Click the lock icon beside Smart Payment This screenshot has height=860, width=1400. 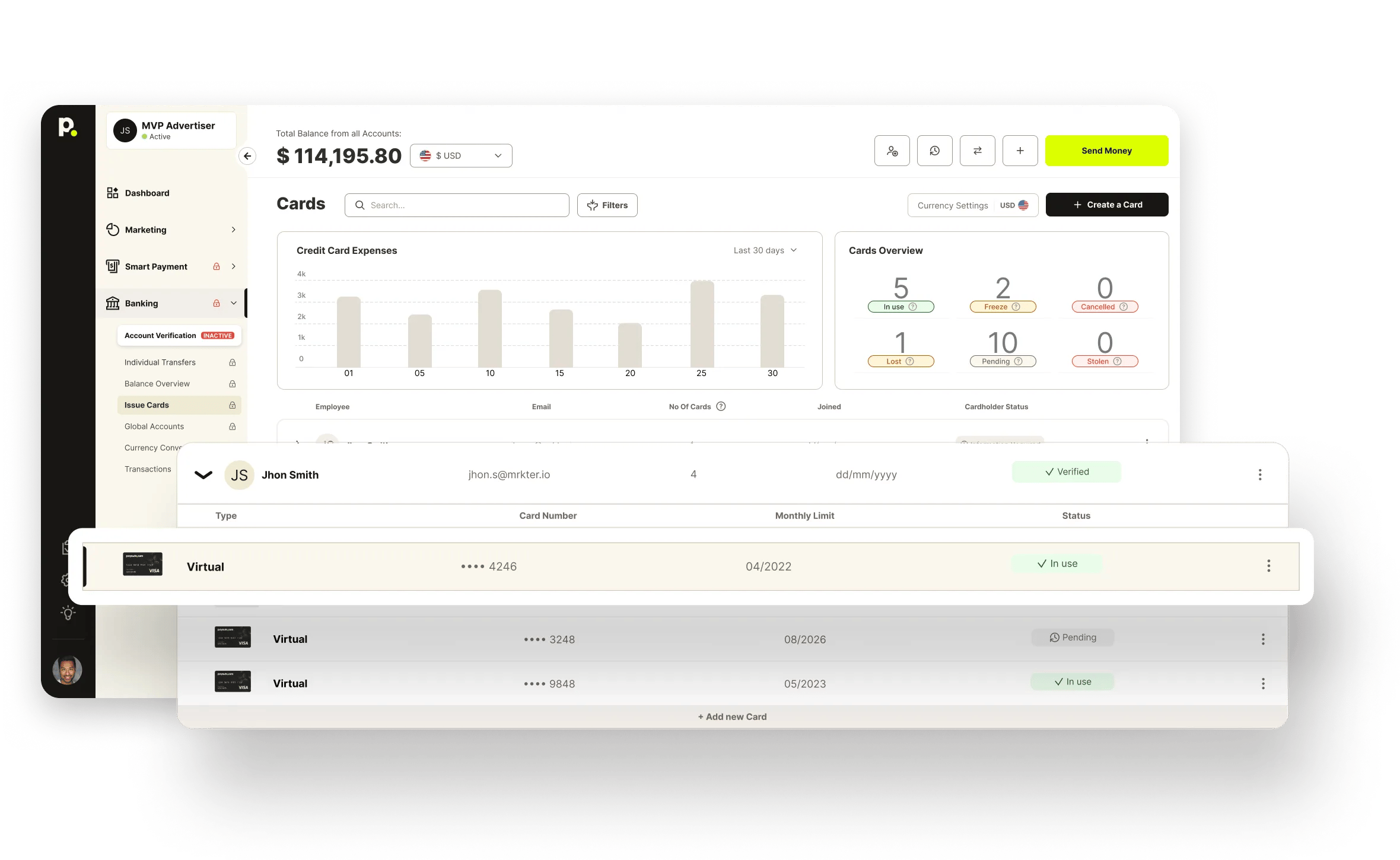coord(216,266)
